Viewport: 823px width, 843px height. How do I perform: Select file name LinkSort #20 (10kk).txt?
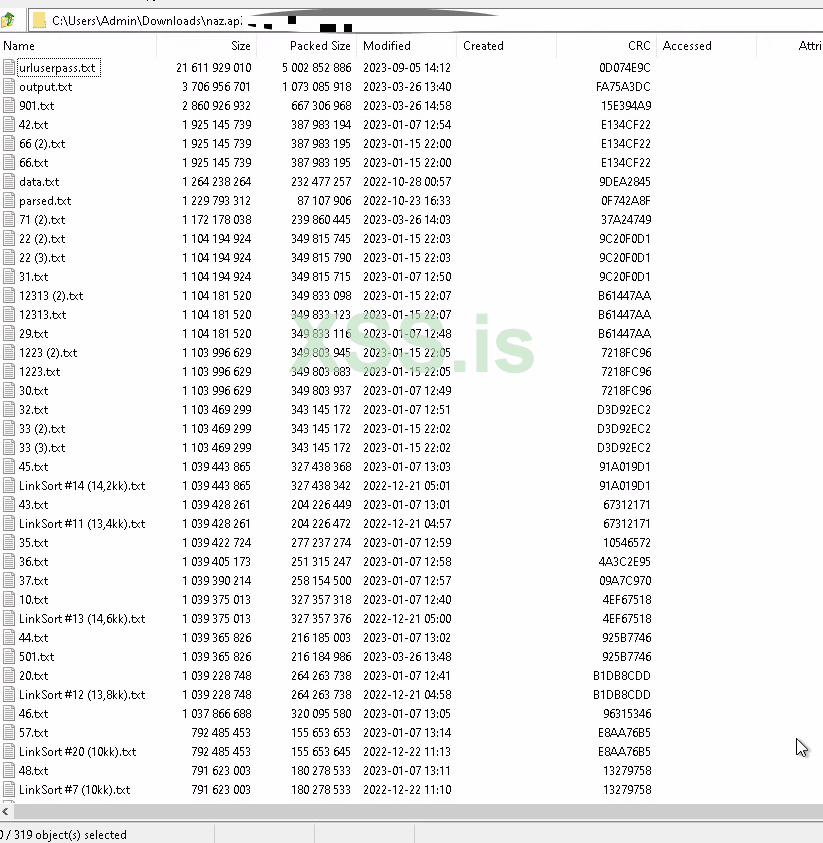(x=77, y=752)
